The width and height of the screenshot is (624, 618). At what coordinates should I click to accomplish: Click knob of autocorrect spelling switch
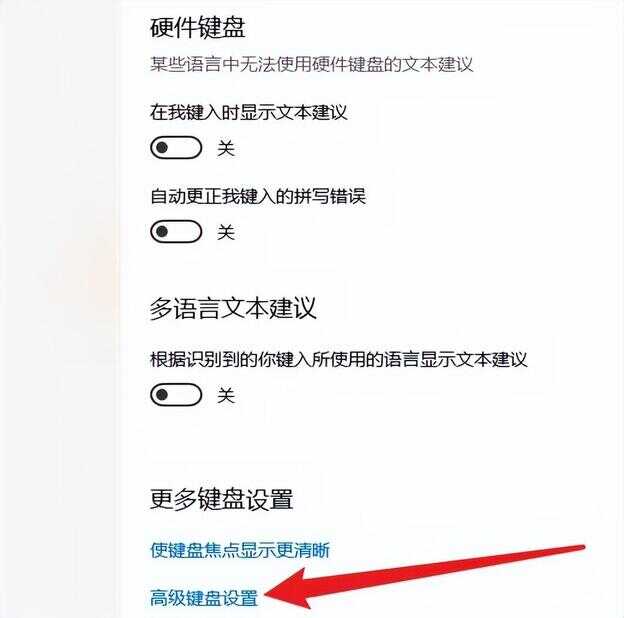pyautogui.click(x=162, y=231)
